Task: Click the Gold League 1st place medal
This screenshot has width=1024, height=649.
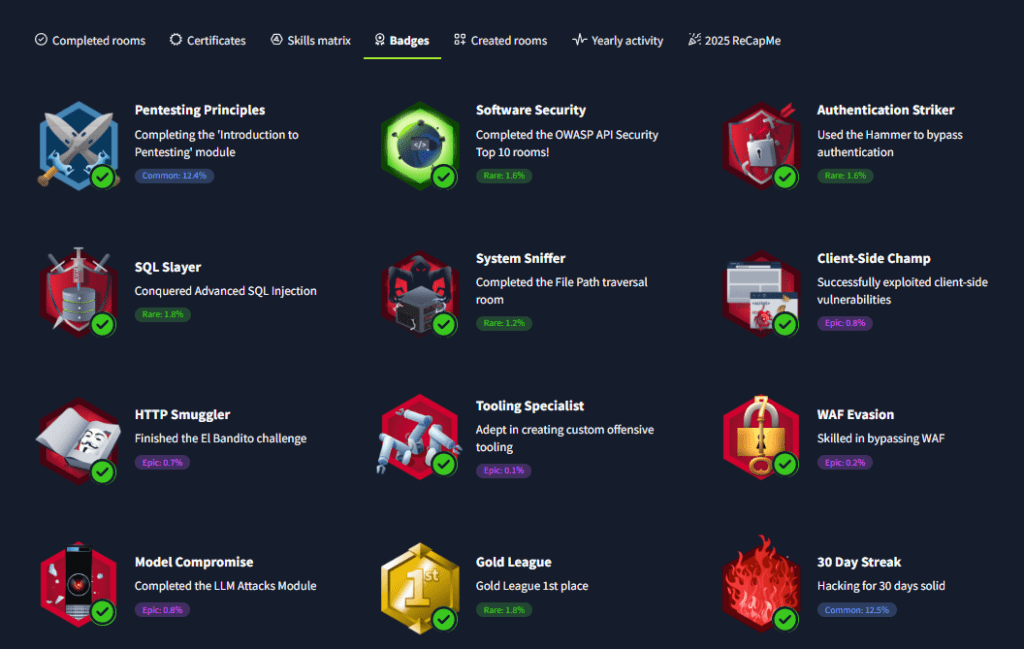Action: pyautogui.click(x=419, y=588)
